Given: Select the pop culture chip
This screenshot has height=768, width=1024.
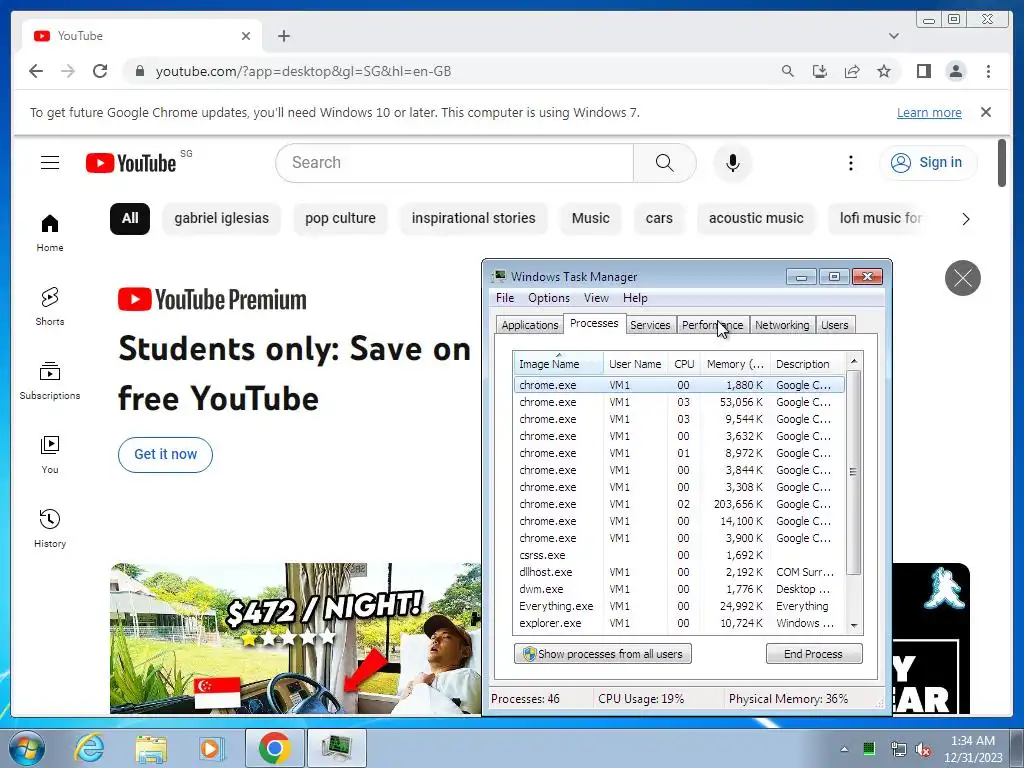Looking at the screenshot, I should click(340, 218).
